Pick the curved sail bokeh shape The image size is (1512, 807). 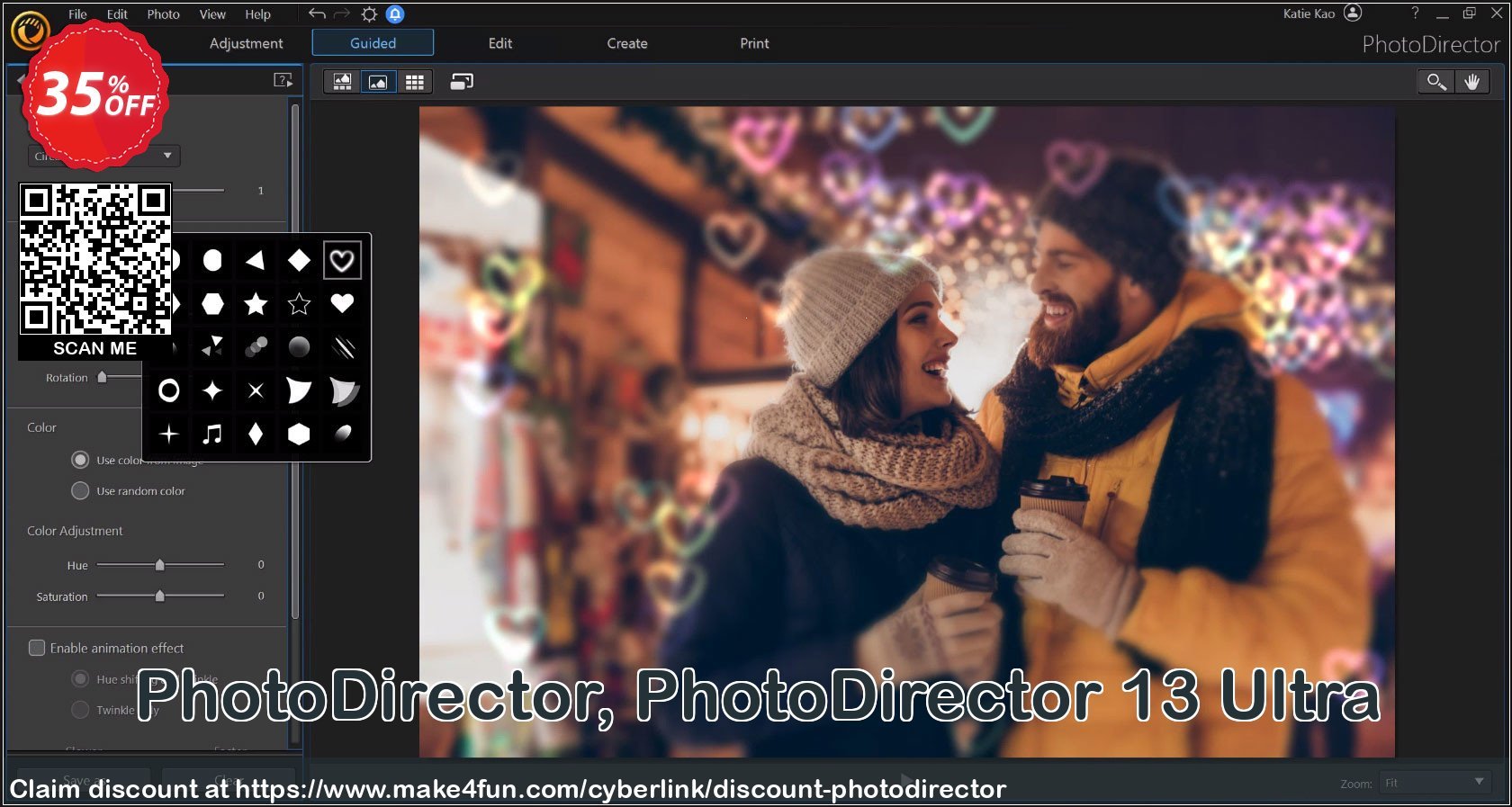(299, 390)
